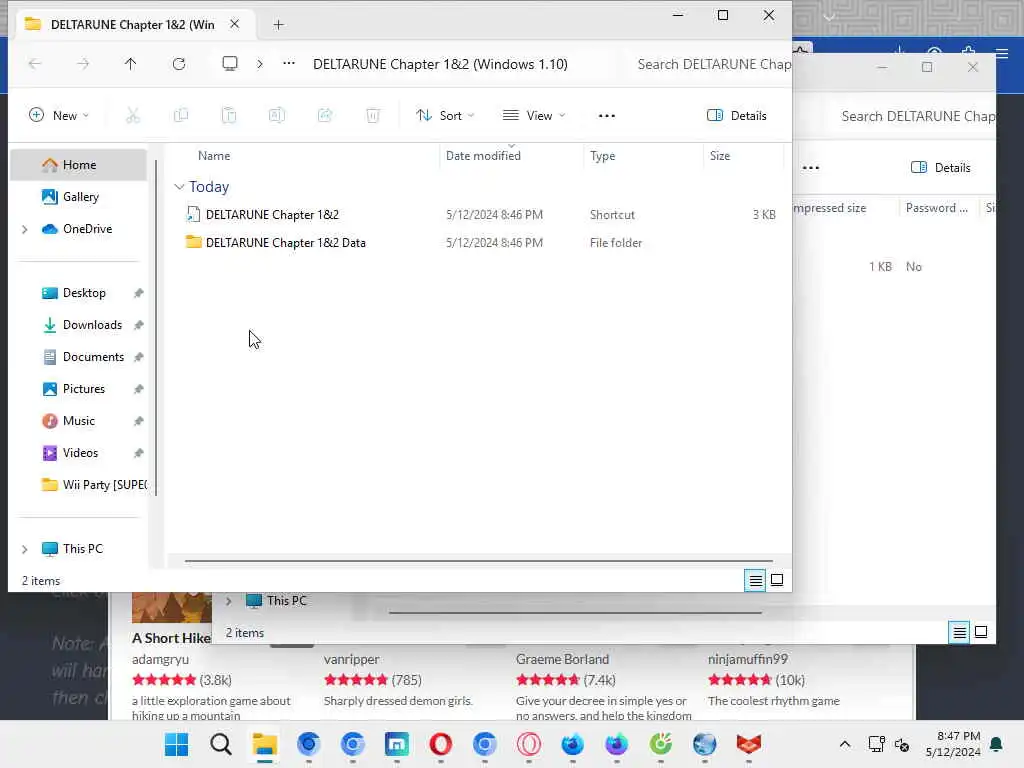Show hidden system tray icons

[x=844, y=744]
